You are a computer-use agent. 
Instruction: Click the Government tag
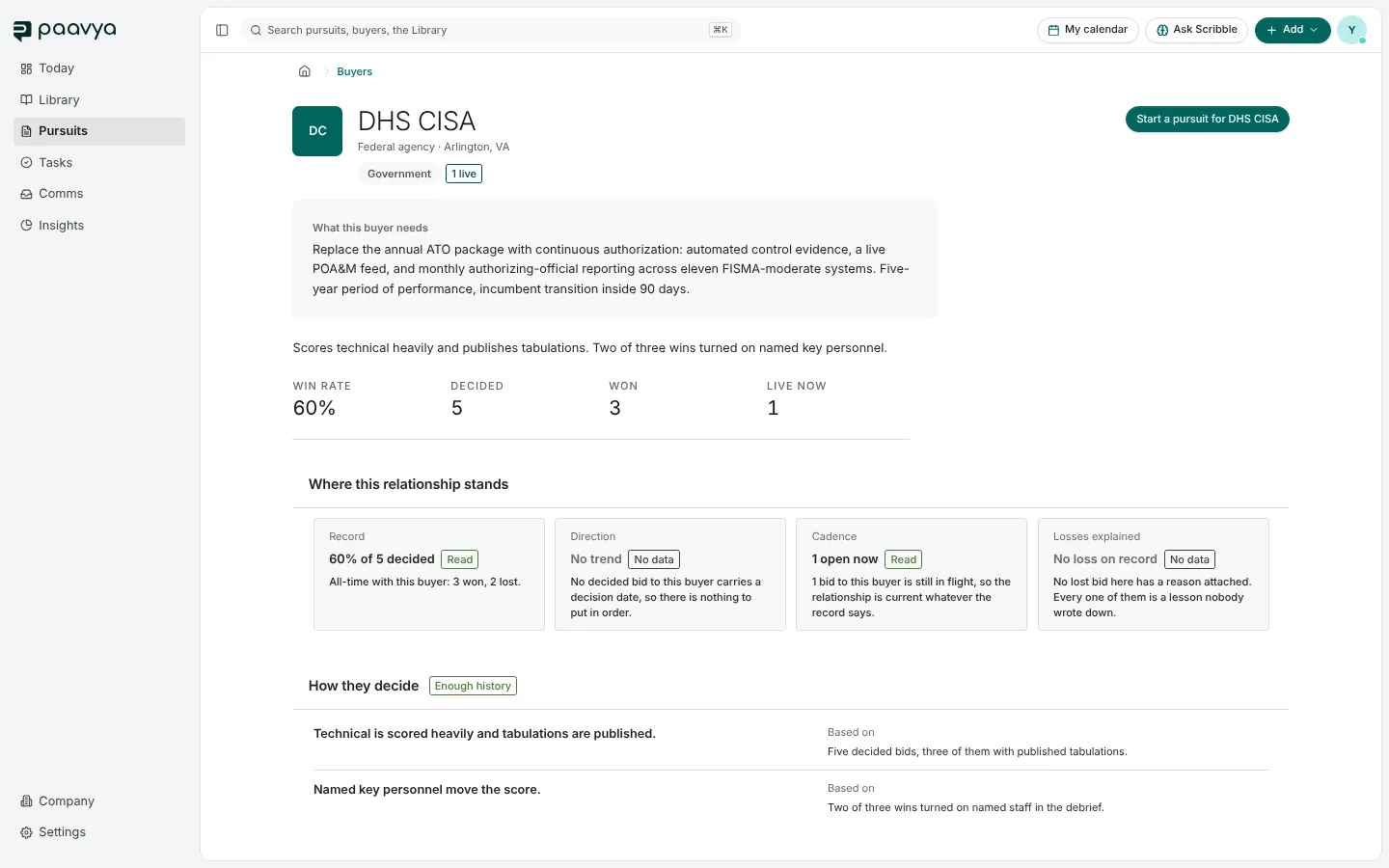(399, 174)
